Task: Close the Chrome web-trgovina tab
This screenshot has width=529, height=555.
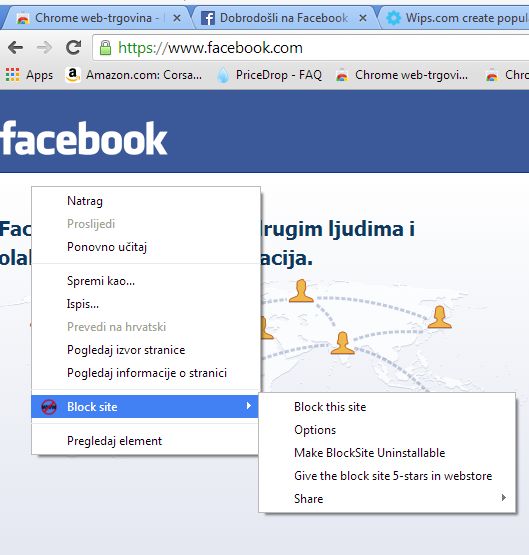Action: click(x=177, y=18)
